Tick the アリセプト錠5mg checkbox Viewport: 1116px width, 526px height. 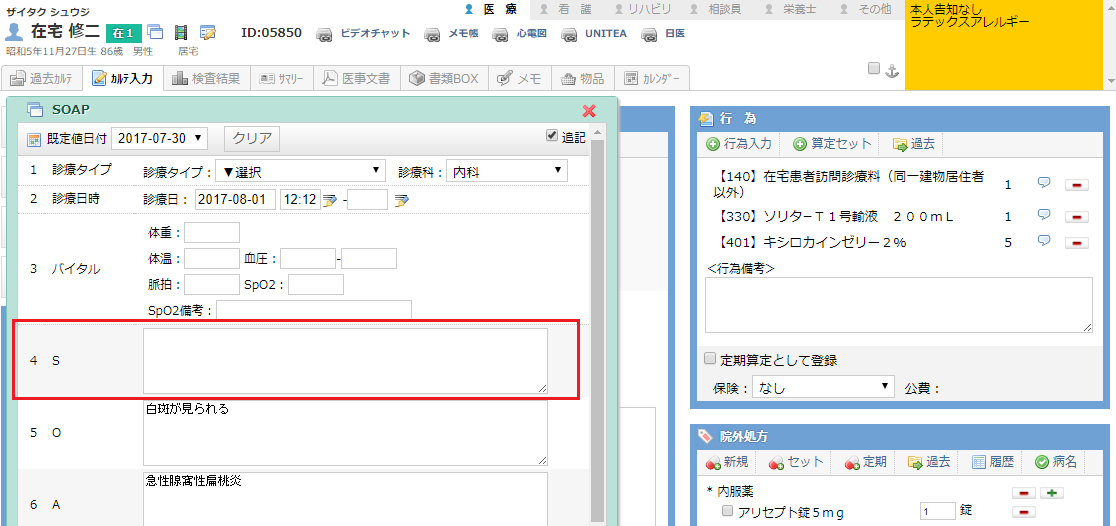coord(727,510)
